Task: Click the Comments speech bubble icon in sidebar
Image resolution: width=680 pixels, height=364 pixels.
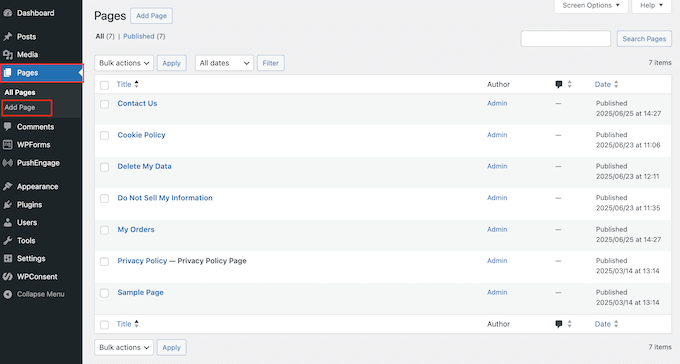Action: tap(7, 127)
